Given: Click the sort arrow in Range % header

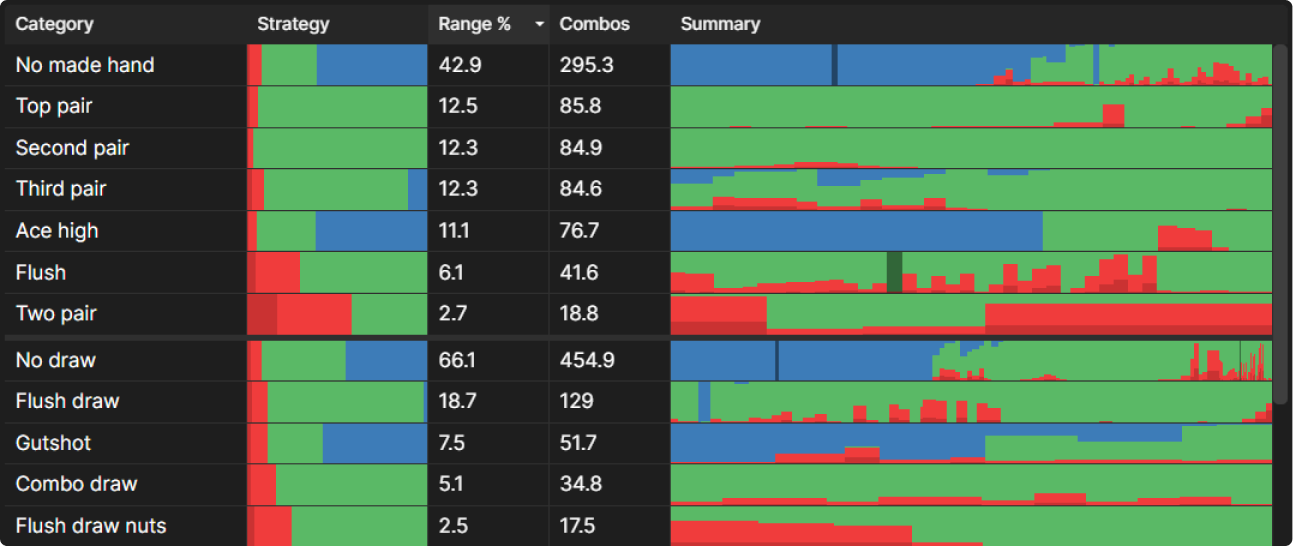Looking at the screenshot, I should point(540,25).
